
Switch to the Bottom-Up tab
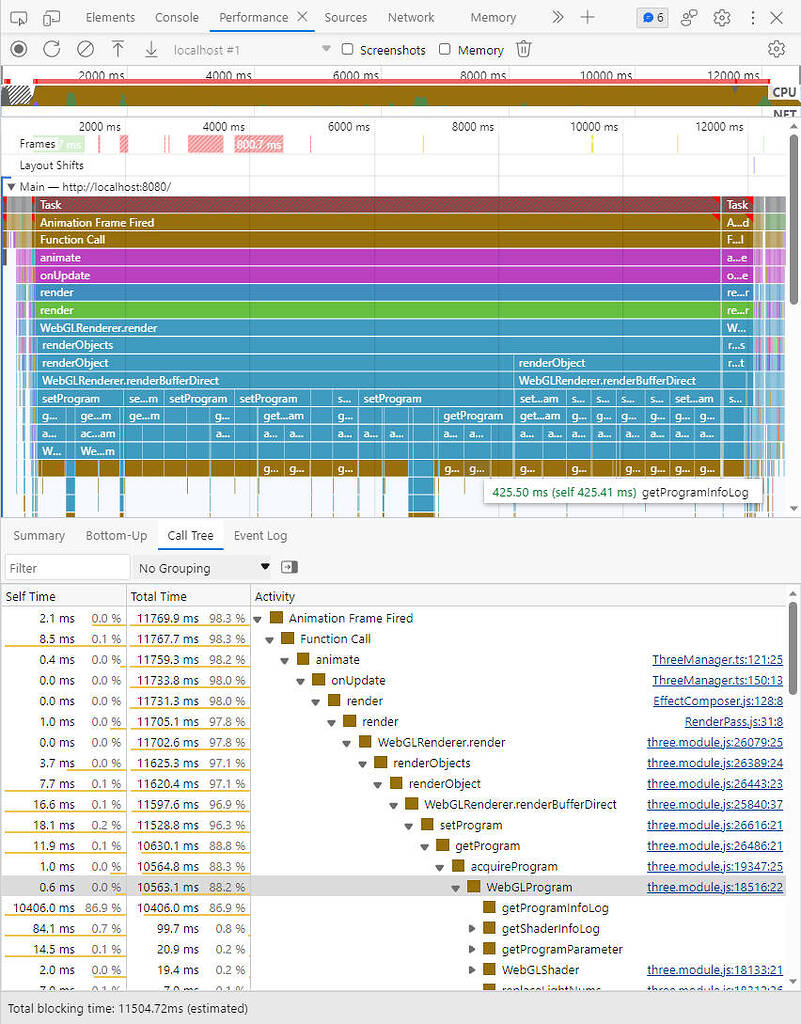click(116, 535)
